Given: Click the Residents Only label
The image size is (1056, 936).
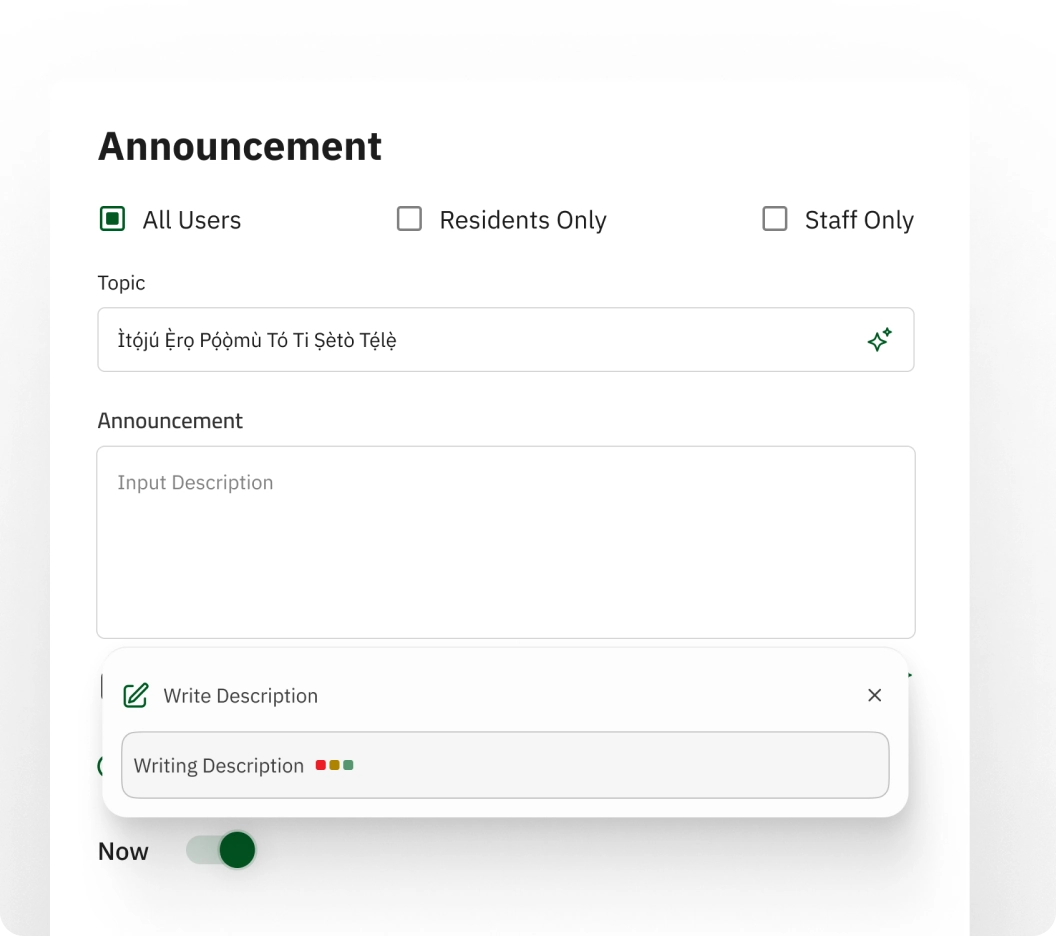Looking at the screenshot, I should [x=523, y=220].
